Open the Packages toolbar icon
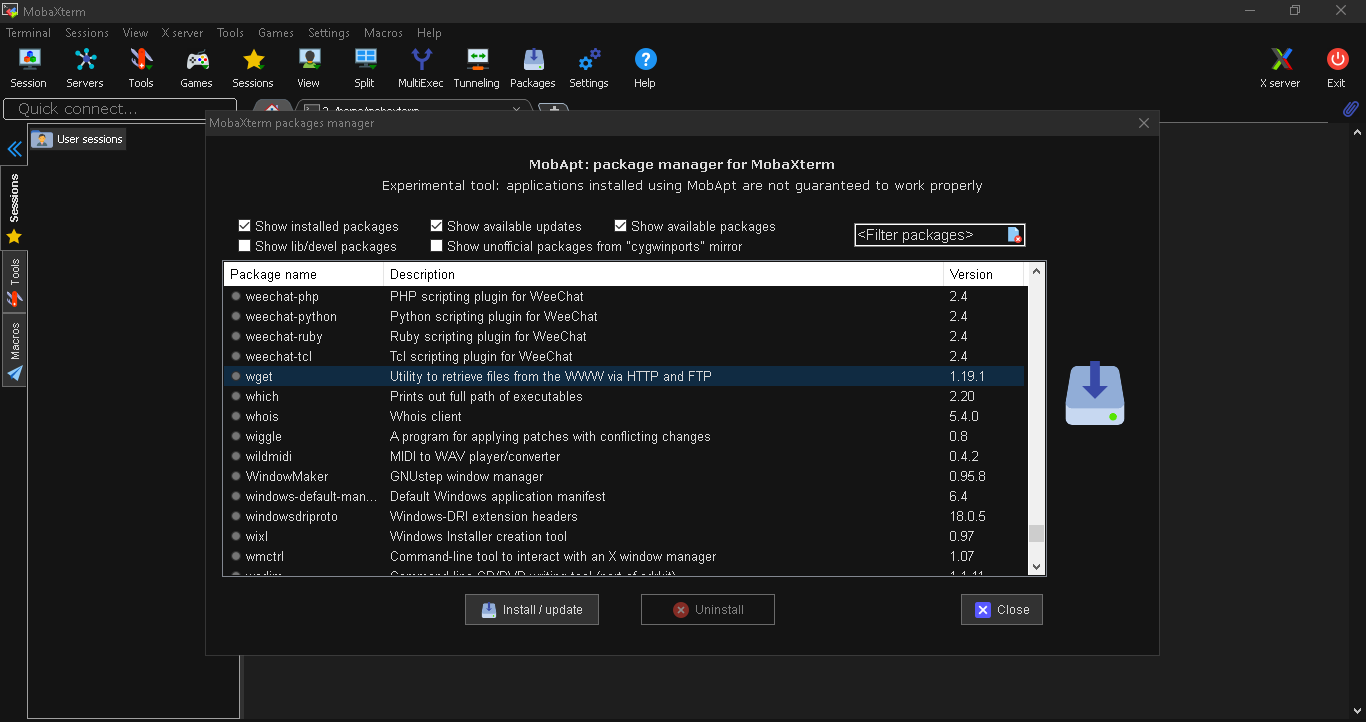The height and width of the screenshot is (722, 1366). (533, 68)
